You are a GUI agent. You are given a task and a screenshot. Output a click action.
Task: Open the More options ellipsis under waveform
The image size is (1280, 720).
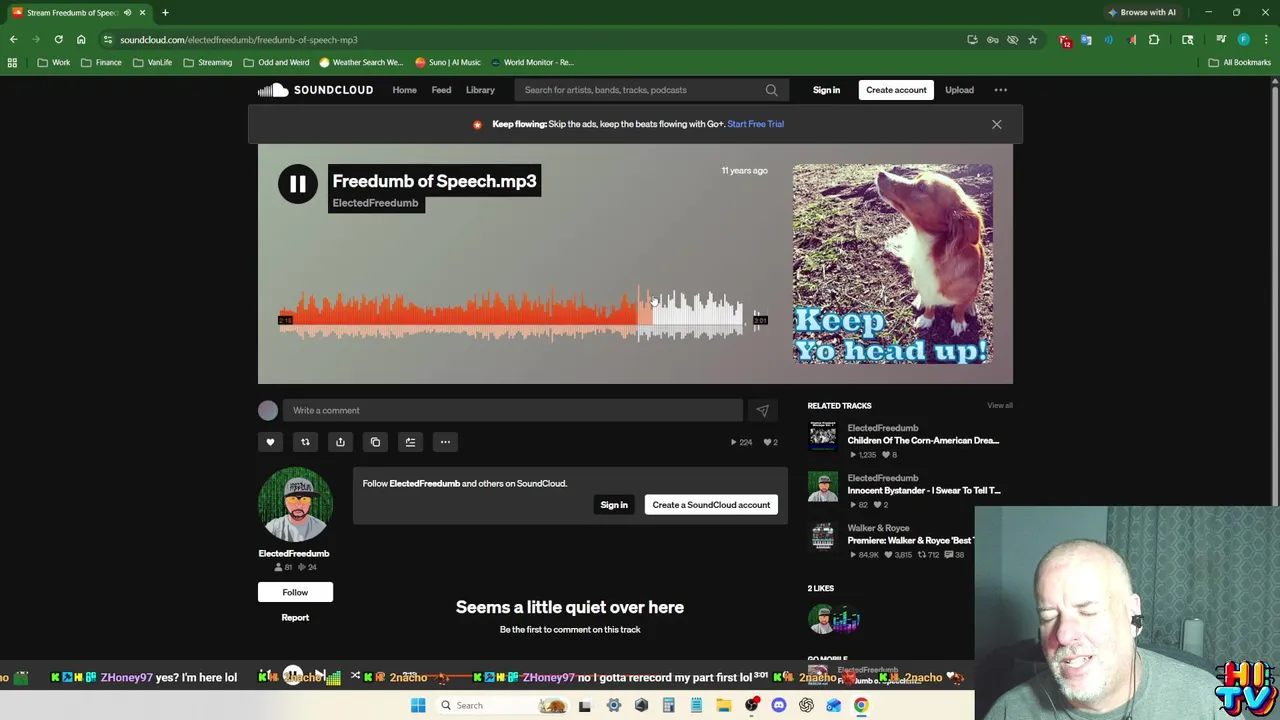pos(445,442)
